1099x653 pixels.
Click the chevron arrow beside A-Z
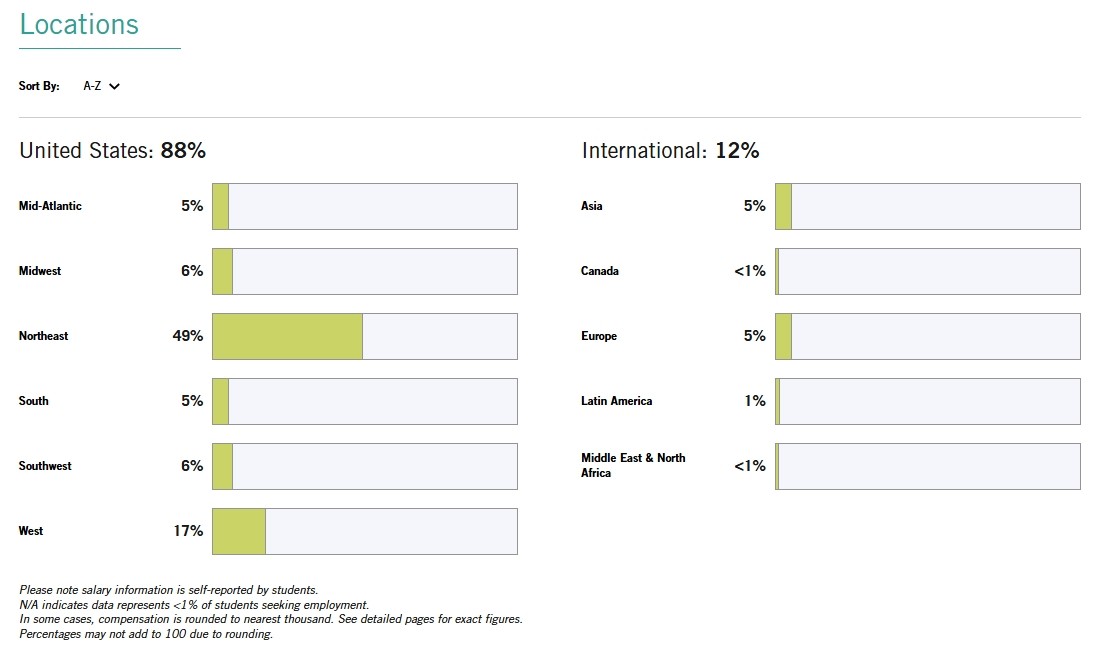[x=114, y=87]
